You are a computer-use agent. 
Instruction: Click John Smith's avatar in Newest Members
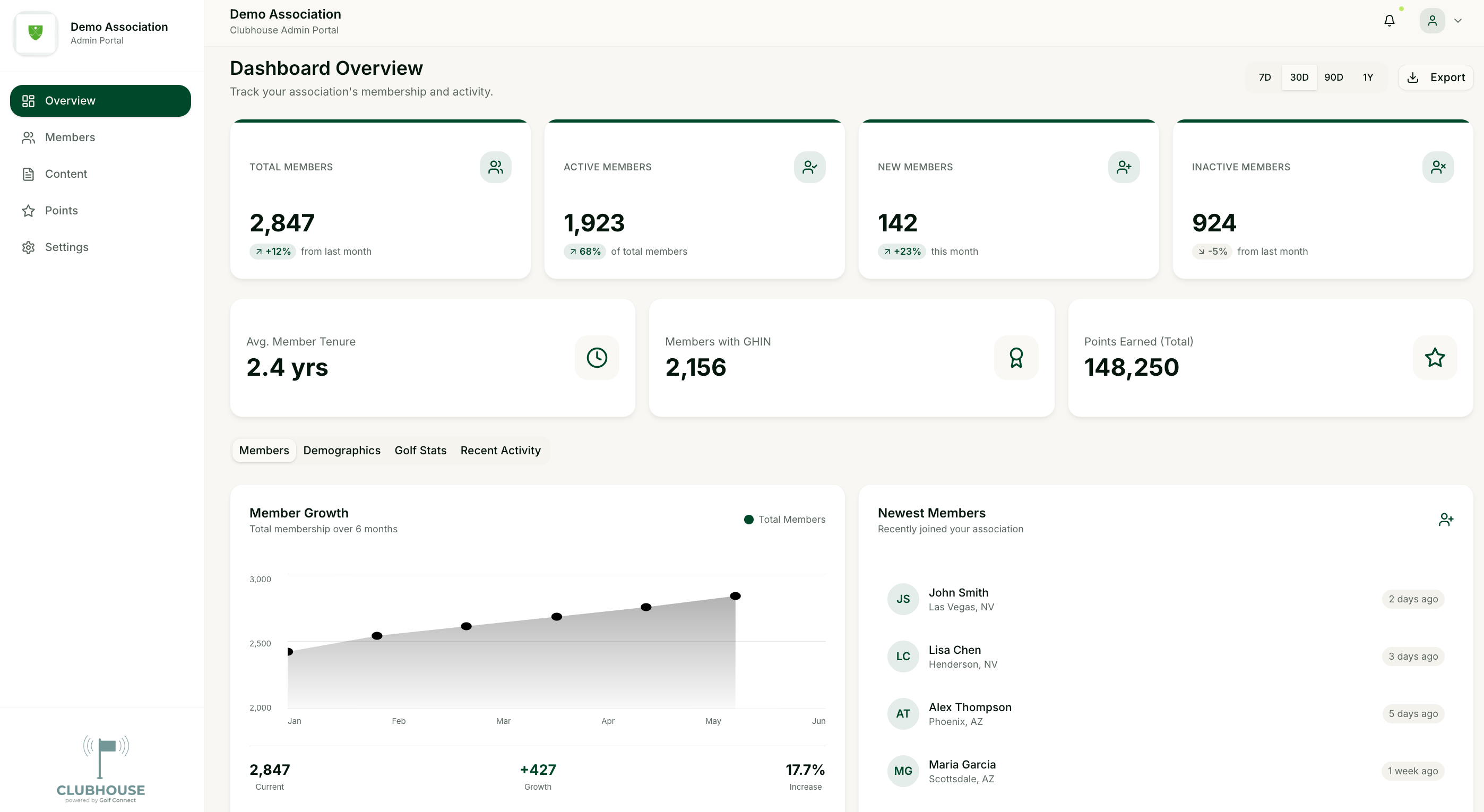(903, 599)
